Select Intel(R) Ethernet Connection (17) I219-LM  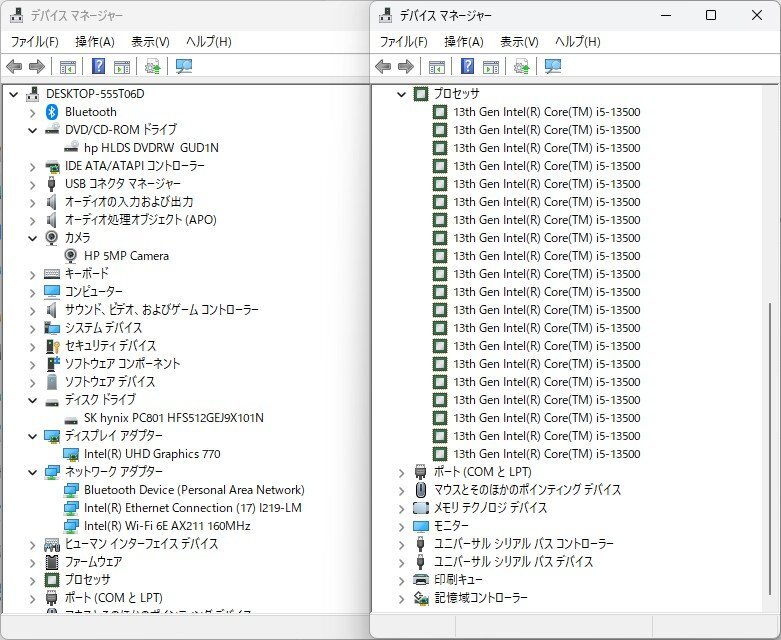click(193, 508)
